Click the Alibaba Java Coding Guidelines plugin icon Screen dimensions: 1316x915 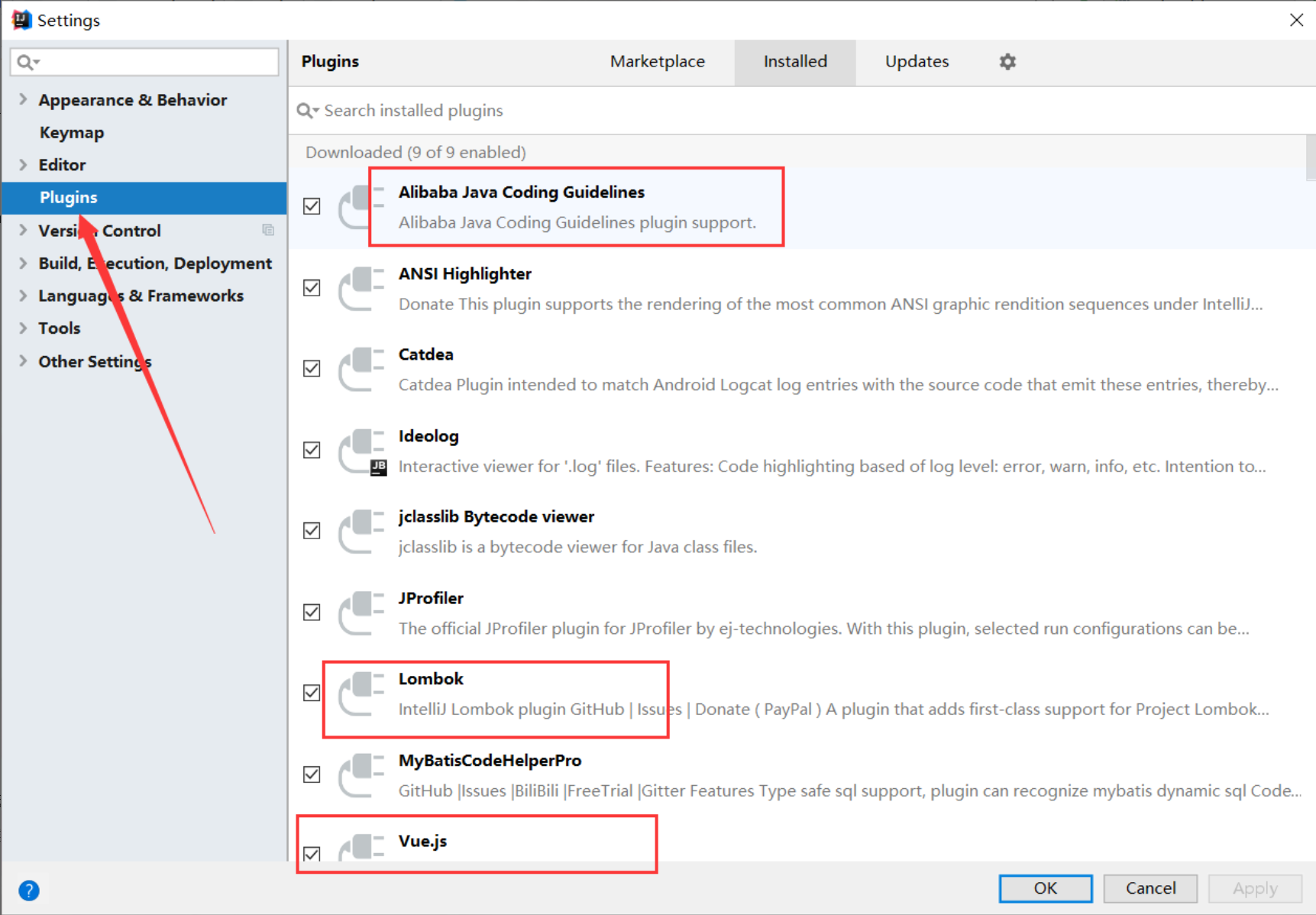click(362, 207)
